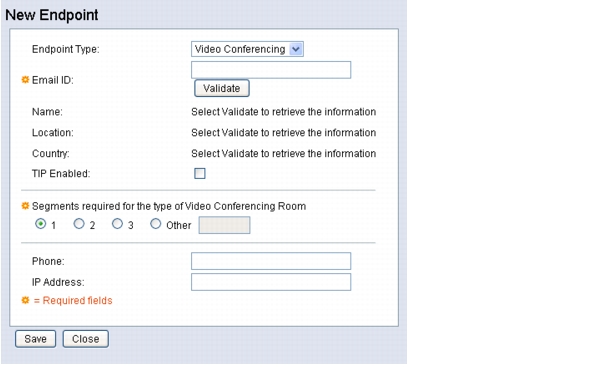Select the 2 segments radio button

(x=79, y=224)
